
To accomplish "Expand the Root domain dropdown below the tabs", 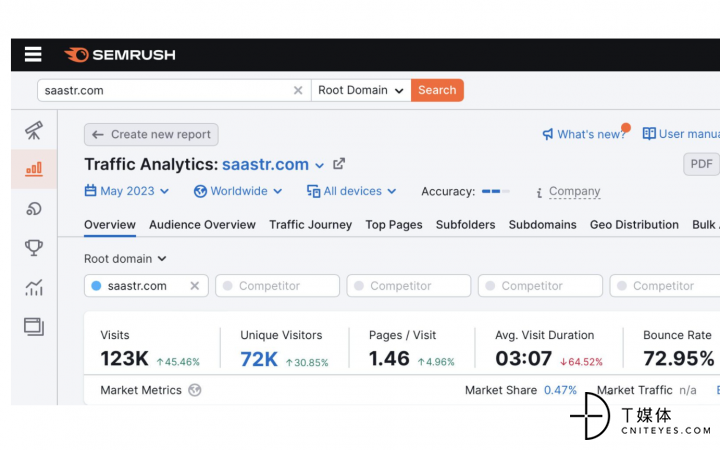I will tap(125, 259).
